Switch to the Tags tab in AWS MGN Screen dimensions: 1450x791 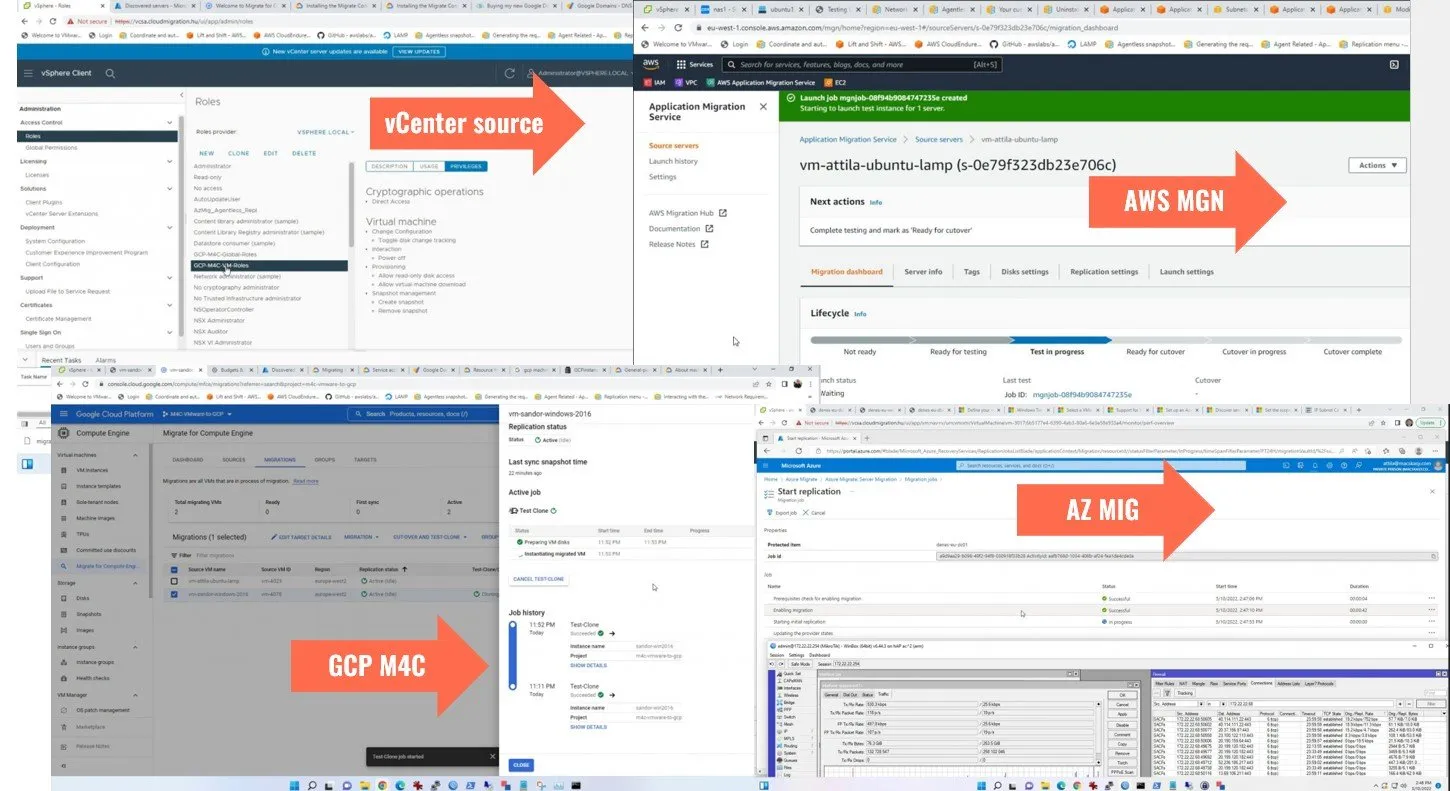[972, 272]
